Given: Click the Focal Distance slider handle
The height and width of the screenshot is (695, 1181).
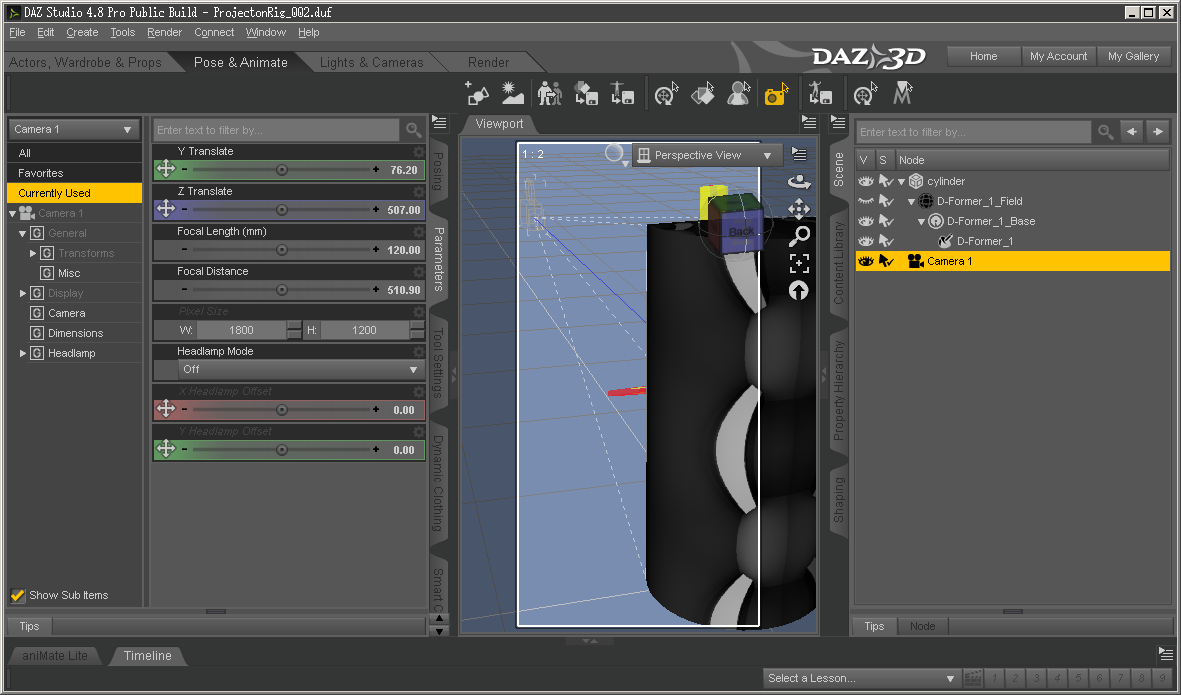Looking at the screenshot, I should [282, 289].
